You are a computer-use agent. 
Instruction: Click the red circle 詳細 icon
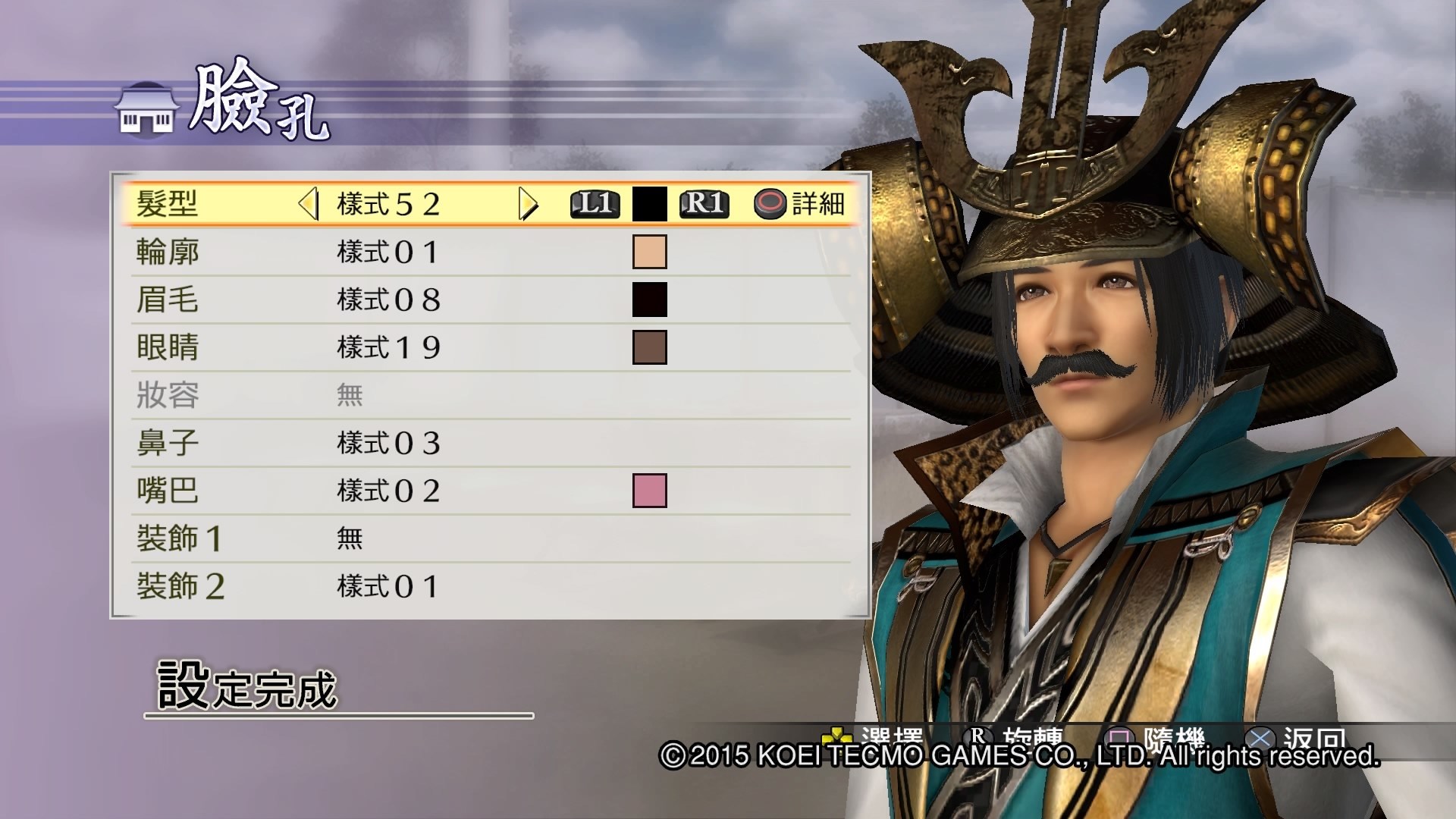pyautogui.click(x=770, y=204)
